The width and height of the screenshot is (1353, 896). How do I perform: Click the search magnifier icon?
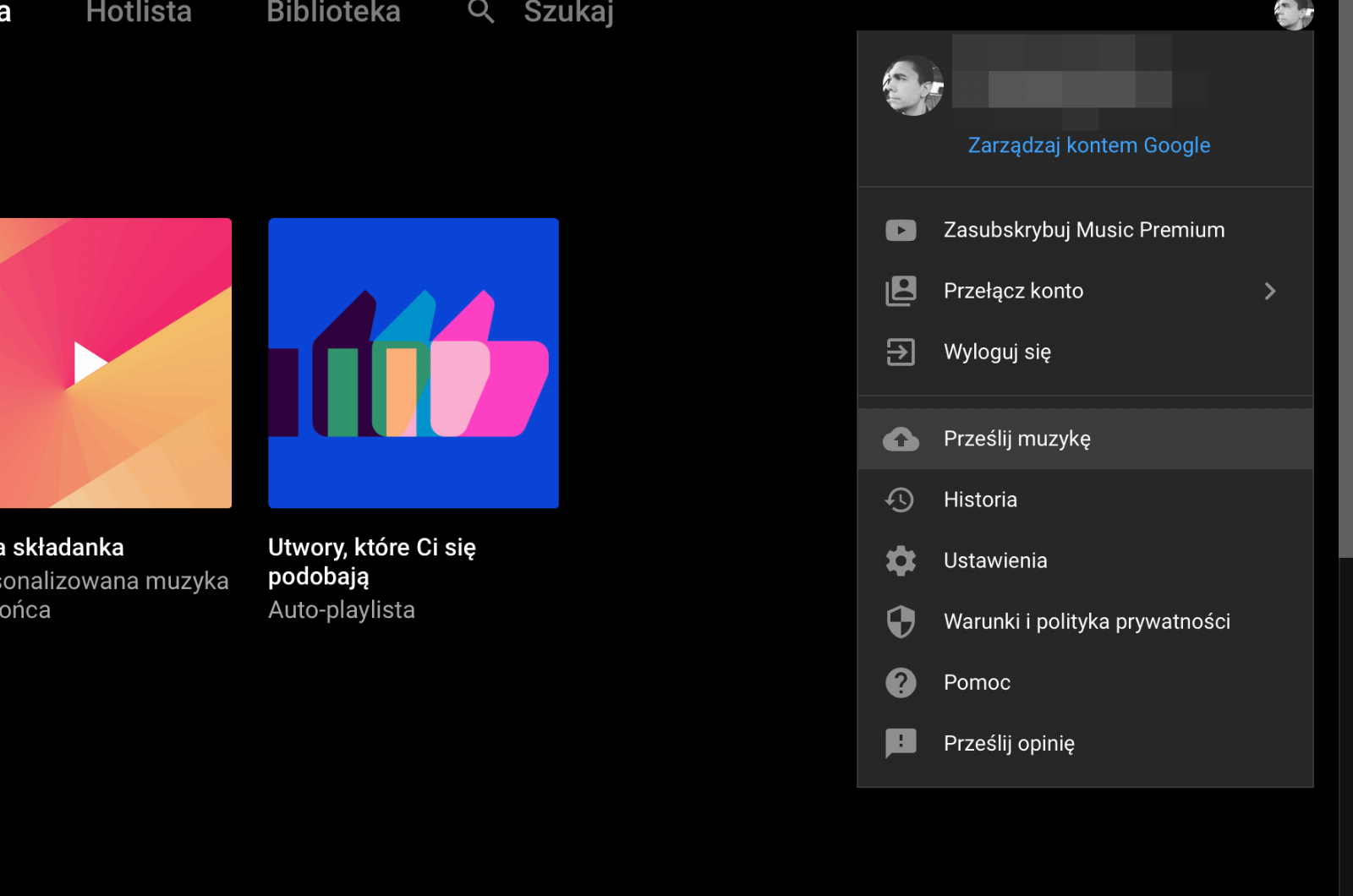(481, 12)
